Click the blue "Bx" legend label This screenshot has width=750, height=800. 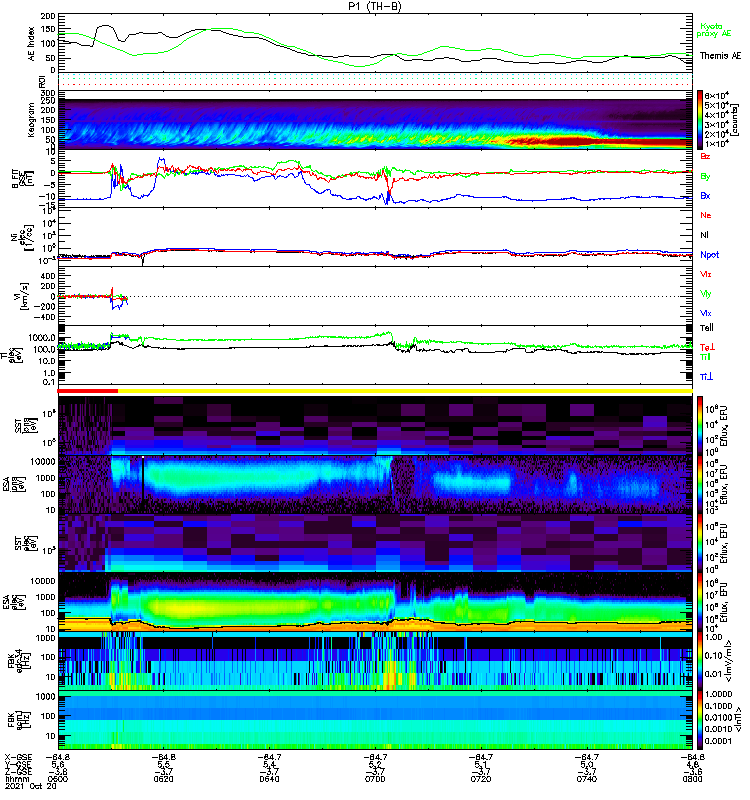705,196
